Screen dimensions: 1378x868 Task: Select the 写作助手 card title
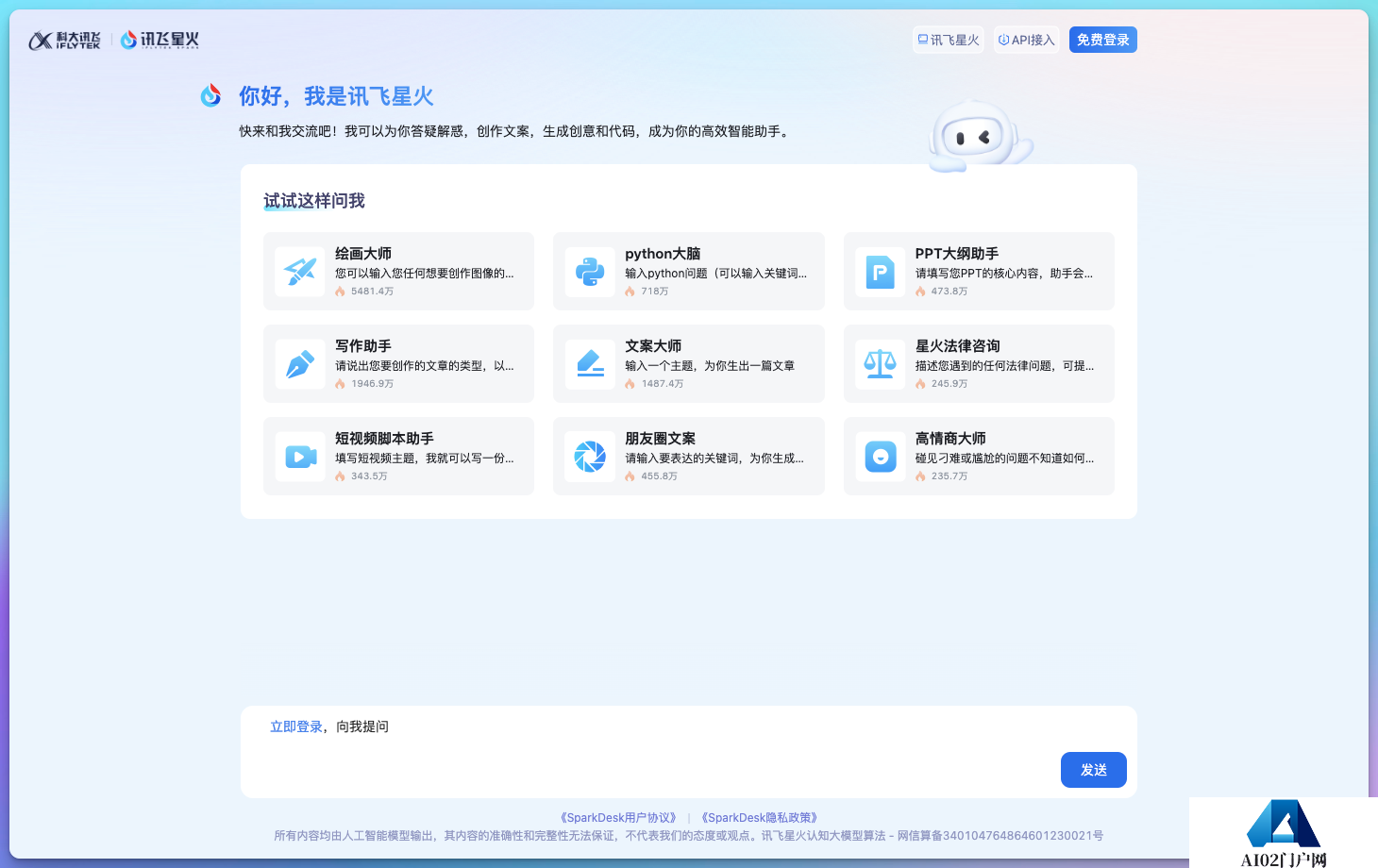pos(363,346)
